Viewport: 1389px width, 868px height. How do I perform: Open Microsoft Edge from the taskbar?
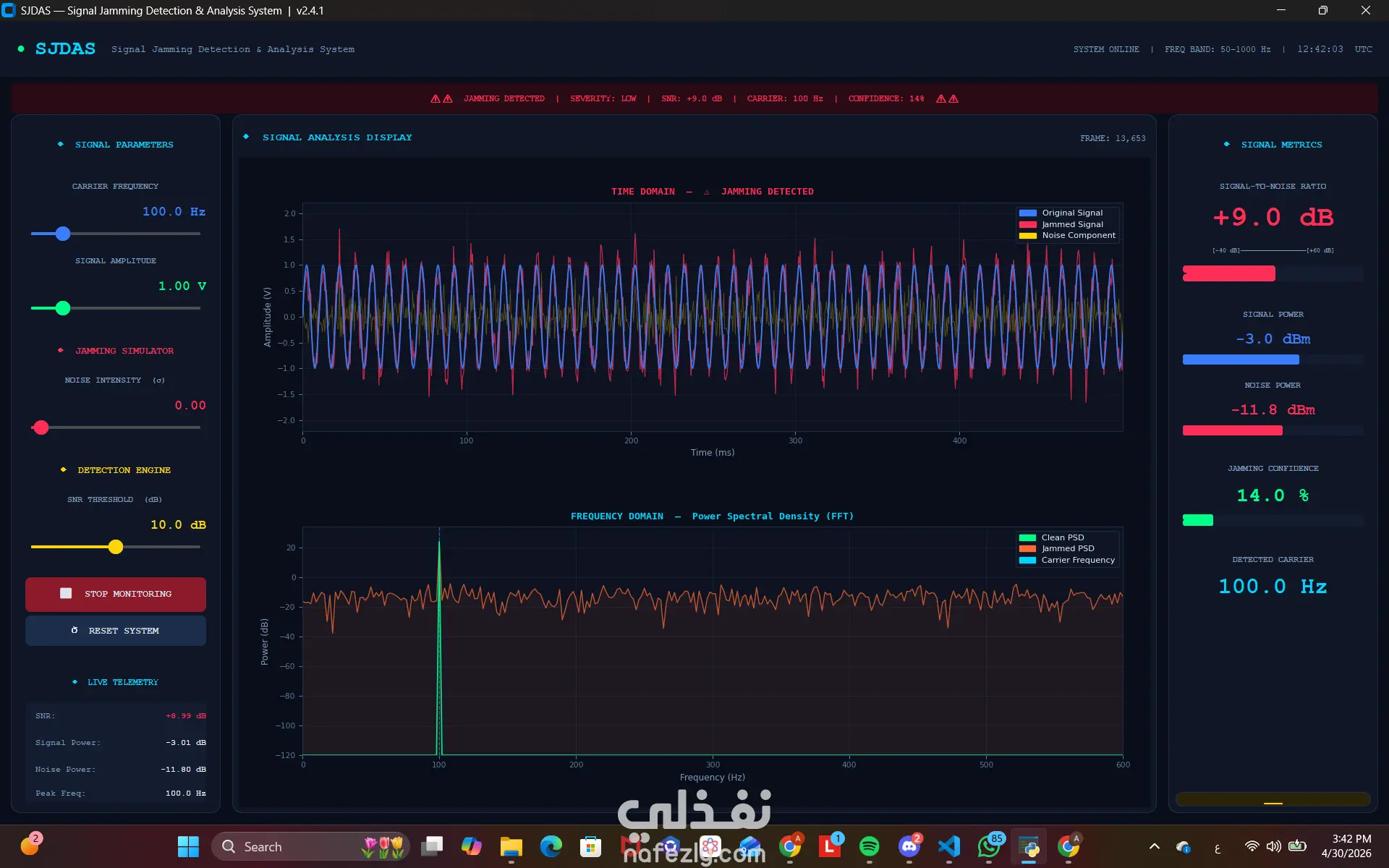[x=551, y=846]
